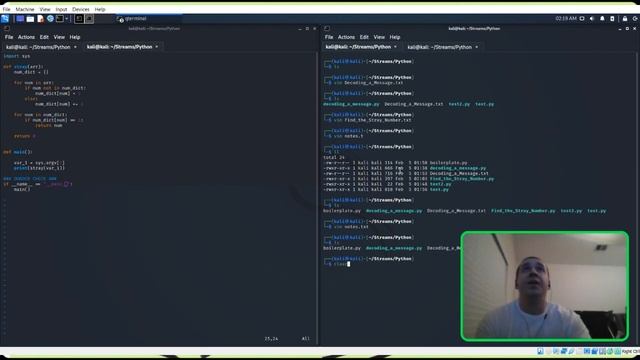Open VirtualBox File menu
The height and width of the screenshot is (360, 640).
7,9
